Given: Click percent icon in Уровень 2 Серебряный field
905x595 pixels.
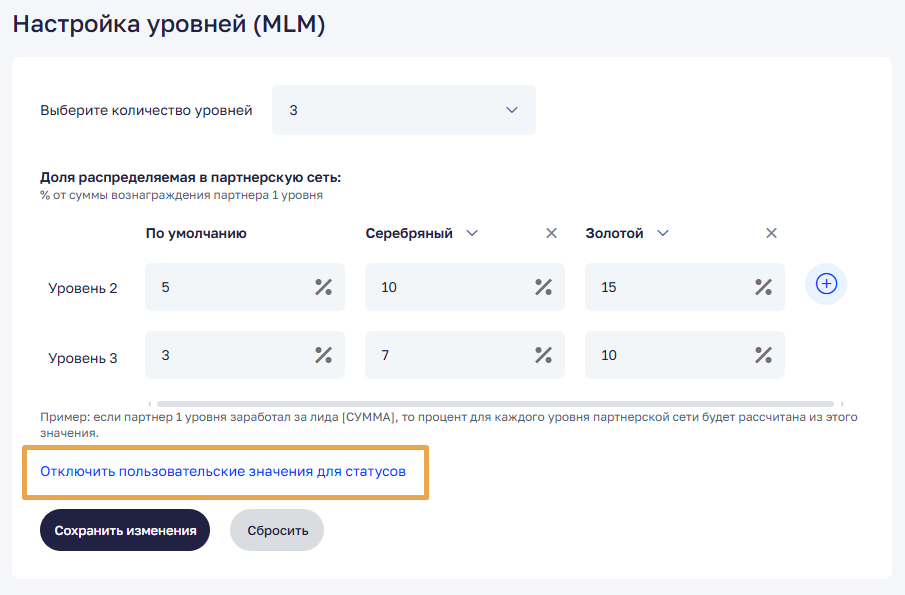Looking at the screenshot, I should (543, 288).
